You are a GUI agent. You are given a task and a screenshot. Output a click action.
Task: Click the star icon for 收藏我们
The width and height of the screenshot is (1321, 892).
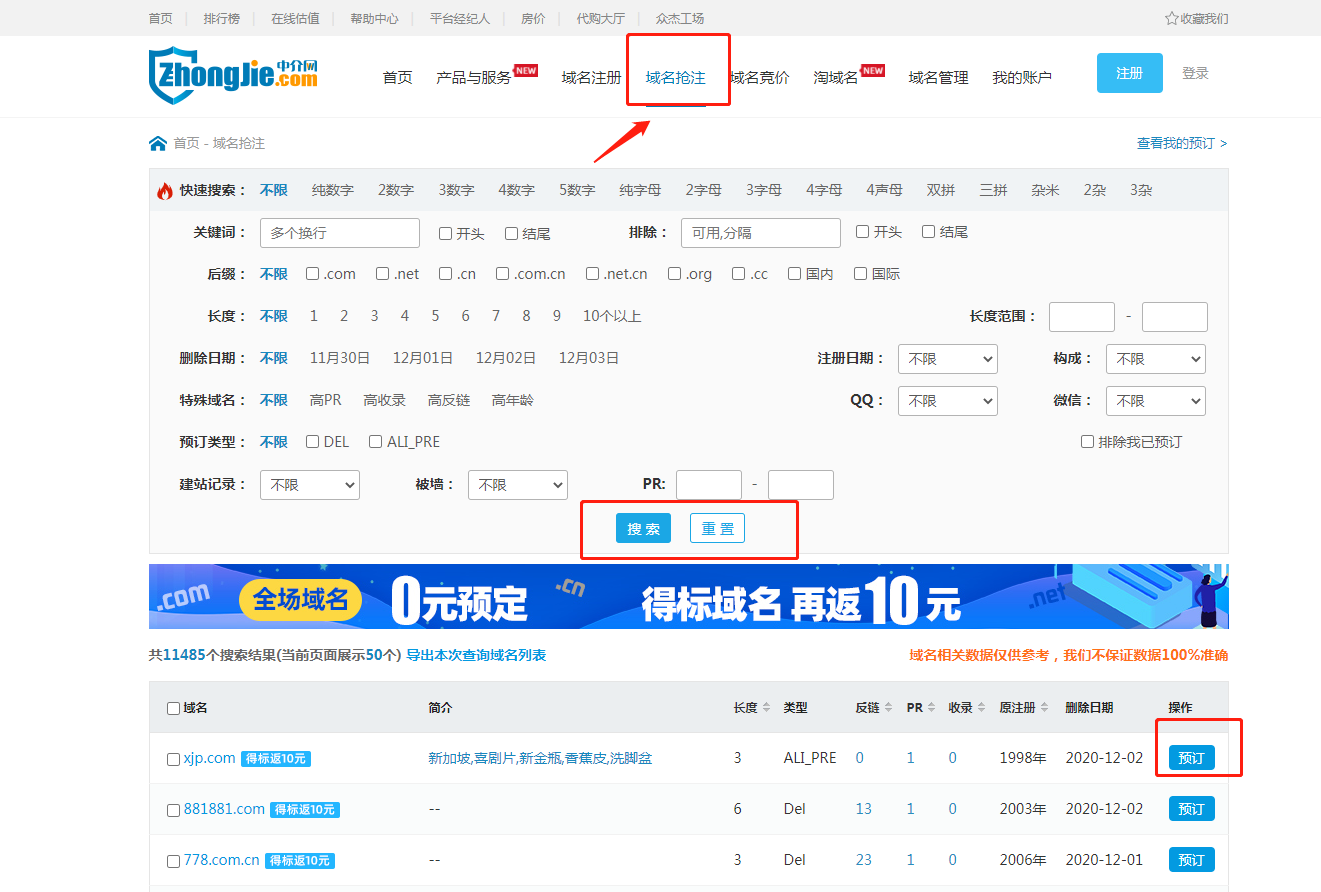[x=1171, y=18]
